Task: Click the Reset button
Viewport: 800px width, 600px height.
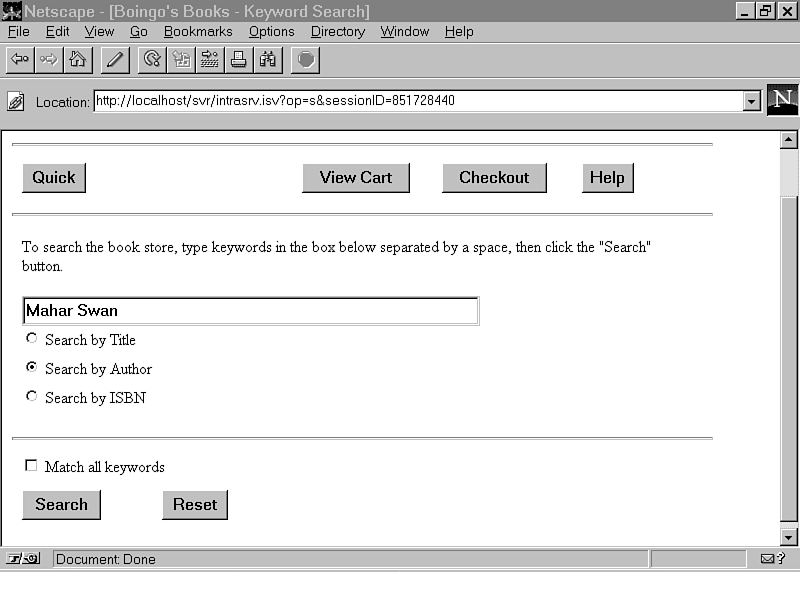Action: (x=195, y=505)
